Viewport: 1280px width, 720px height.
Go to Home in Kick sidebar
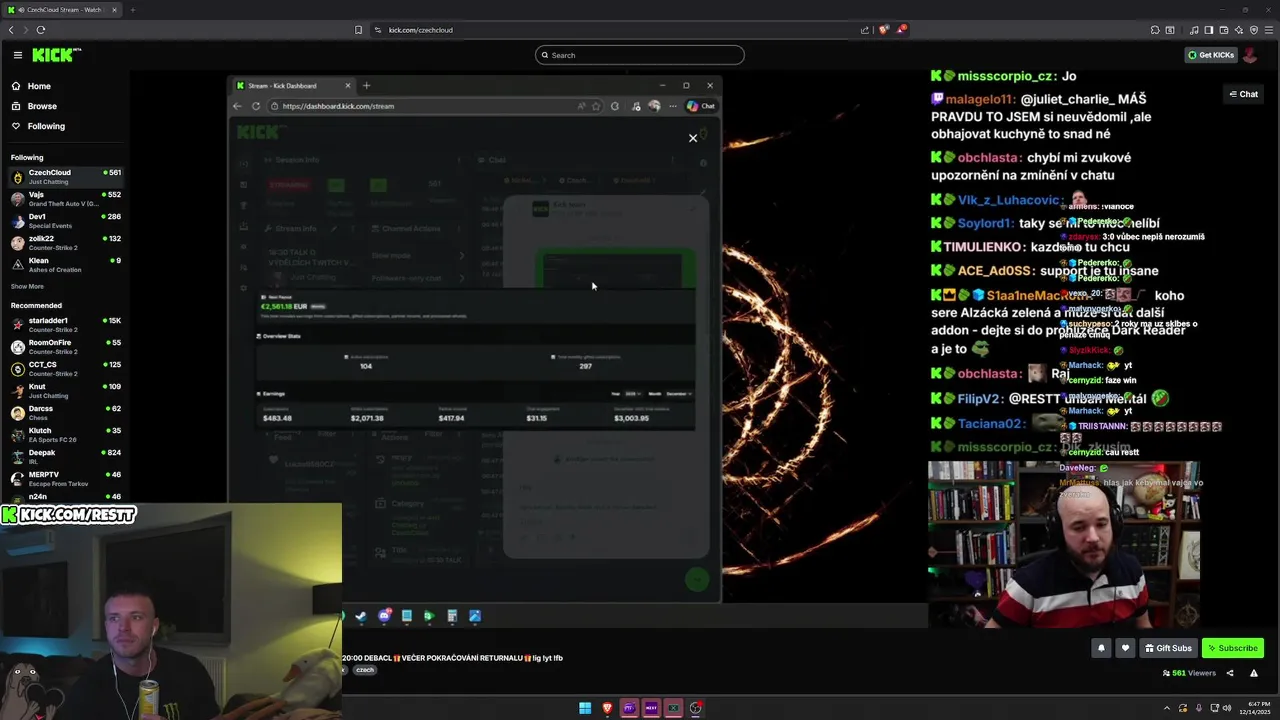click(39, 86)
